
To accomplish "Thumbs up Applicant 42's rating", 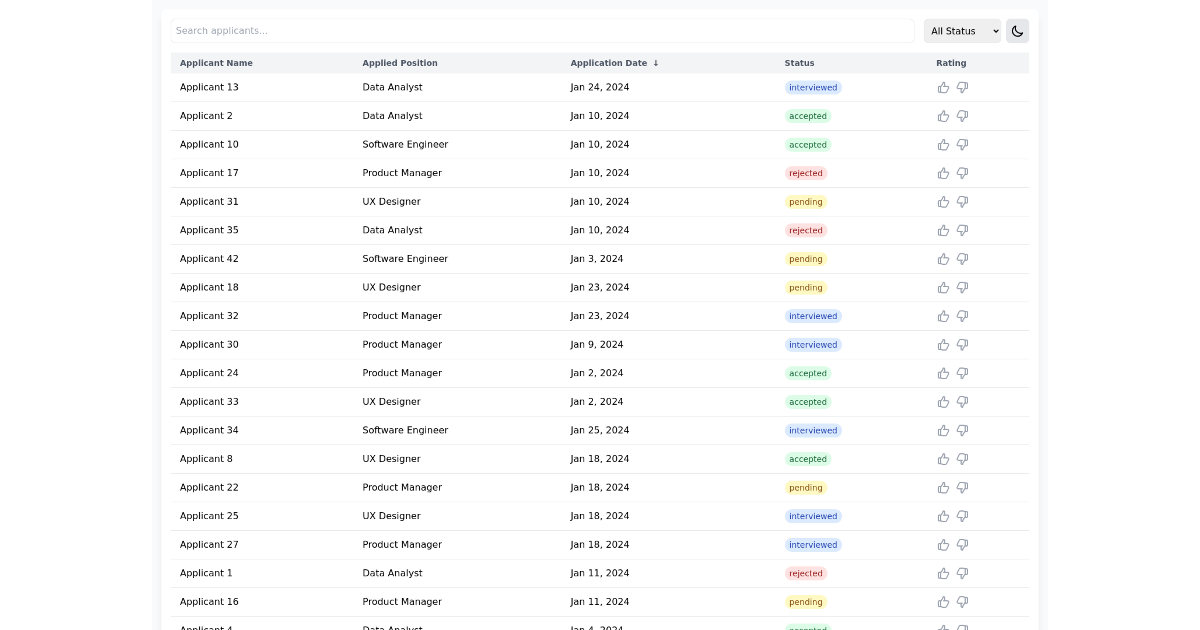I will 943,259.
